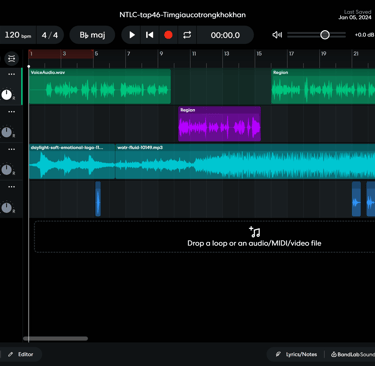Click bar 13 on the timeline ruler
Image resolution: width=375 pixels, height=366 pixels.
point(226,54)
